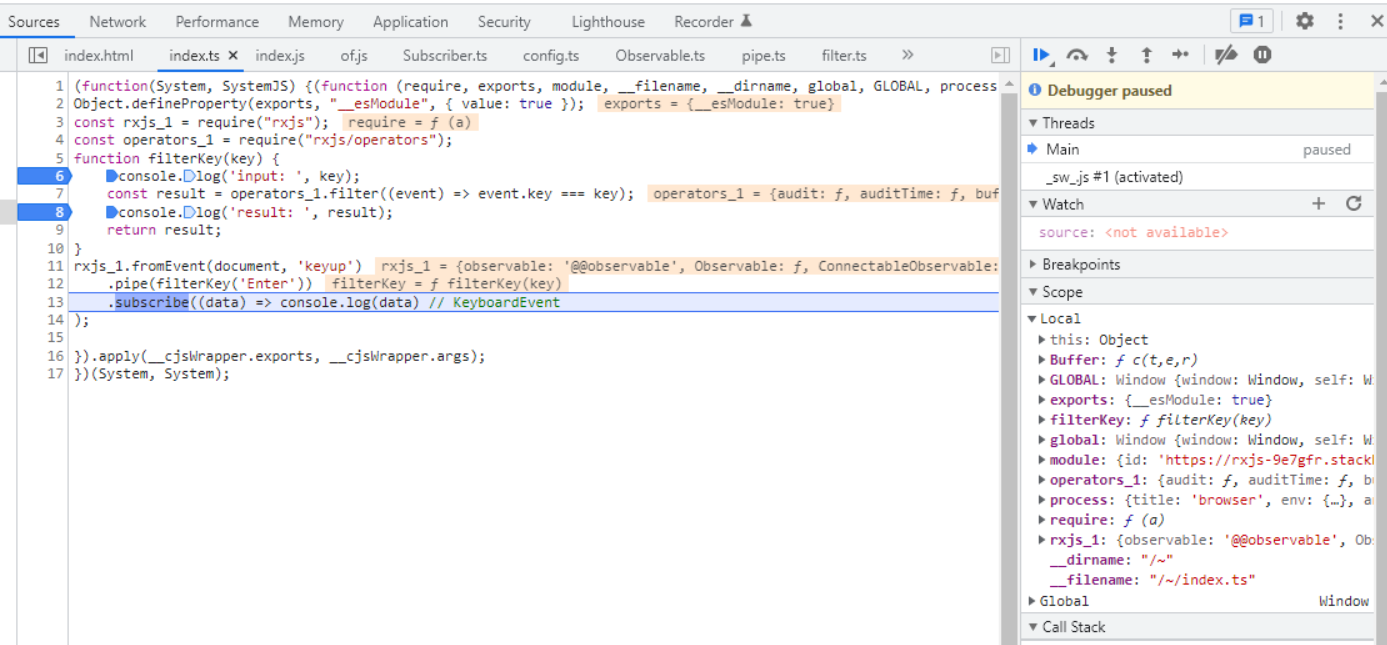Image resolution: width=1387 pixels, height=645 pixels.
Task: Open the pipe.ts file tab
Action: tap(764, 55)
